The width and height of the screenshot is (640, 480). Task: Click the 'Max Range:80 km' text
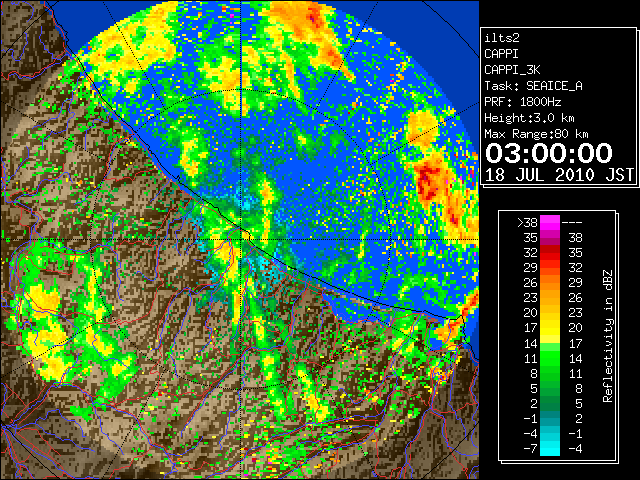pyautogui.click(x=536, y=134)
